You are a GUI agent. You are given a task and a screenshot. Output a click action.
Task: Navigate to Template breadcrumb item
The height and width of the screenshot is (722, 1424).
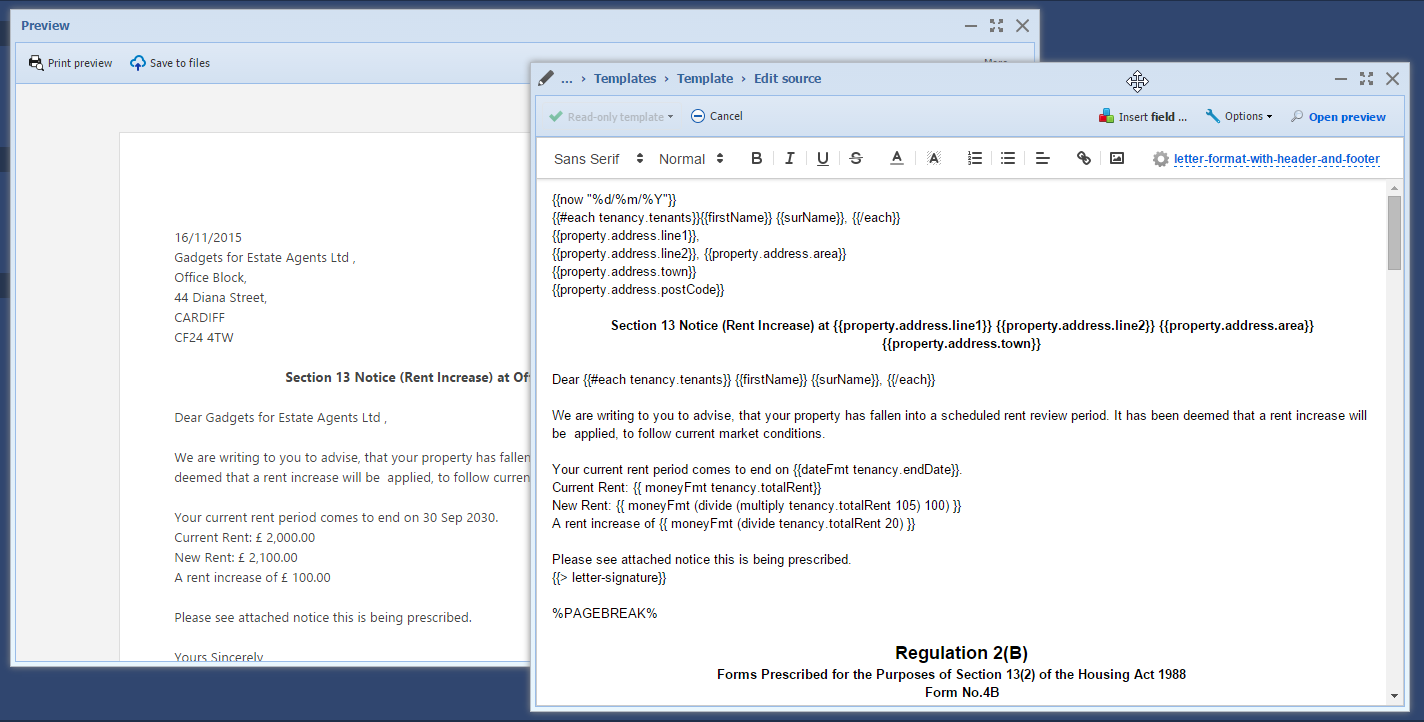705,79
